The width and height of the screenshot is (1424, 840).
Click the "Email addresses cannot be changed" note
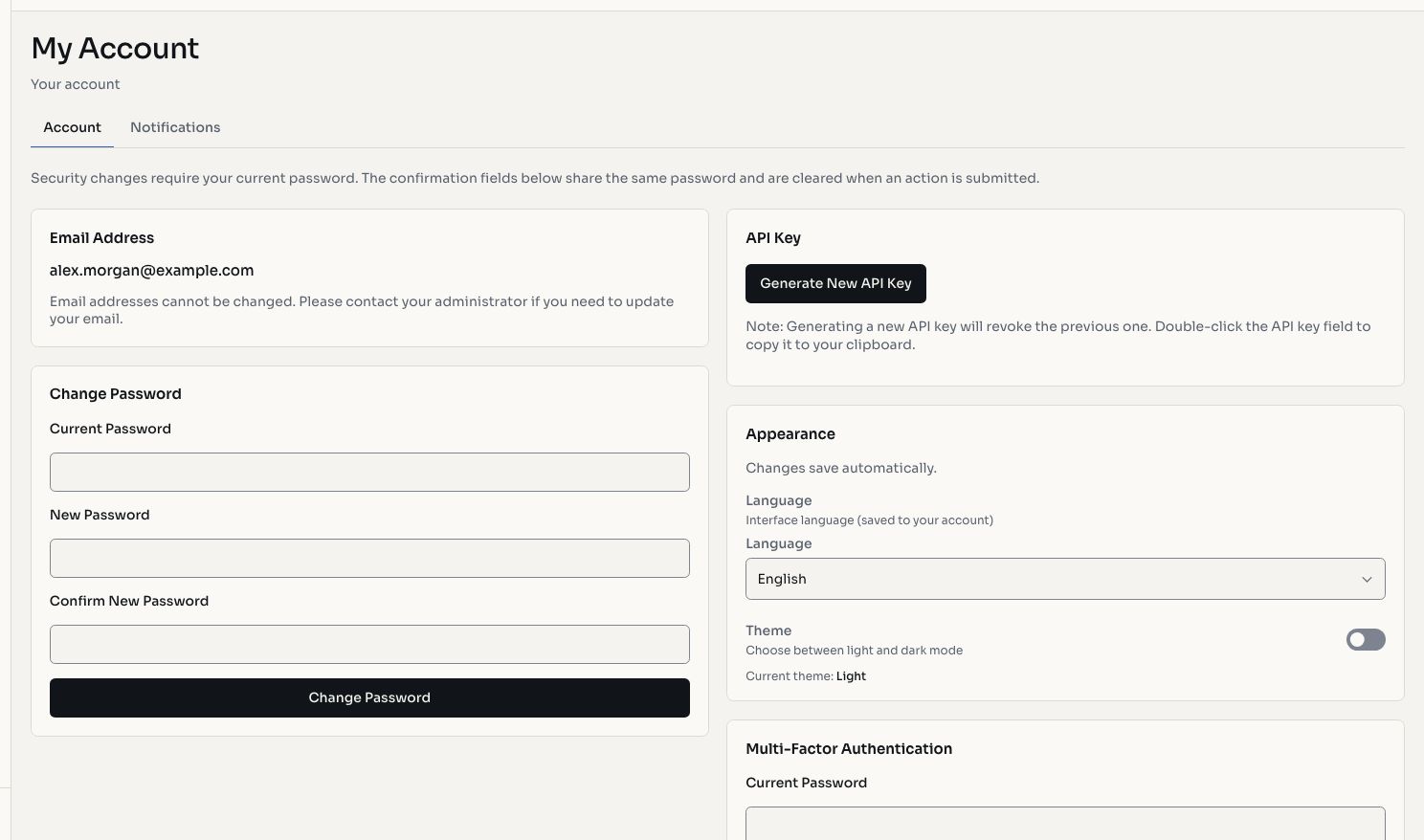[x=362, y=310]
